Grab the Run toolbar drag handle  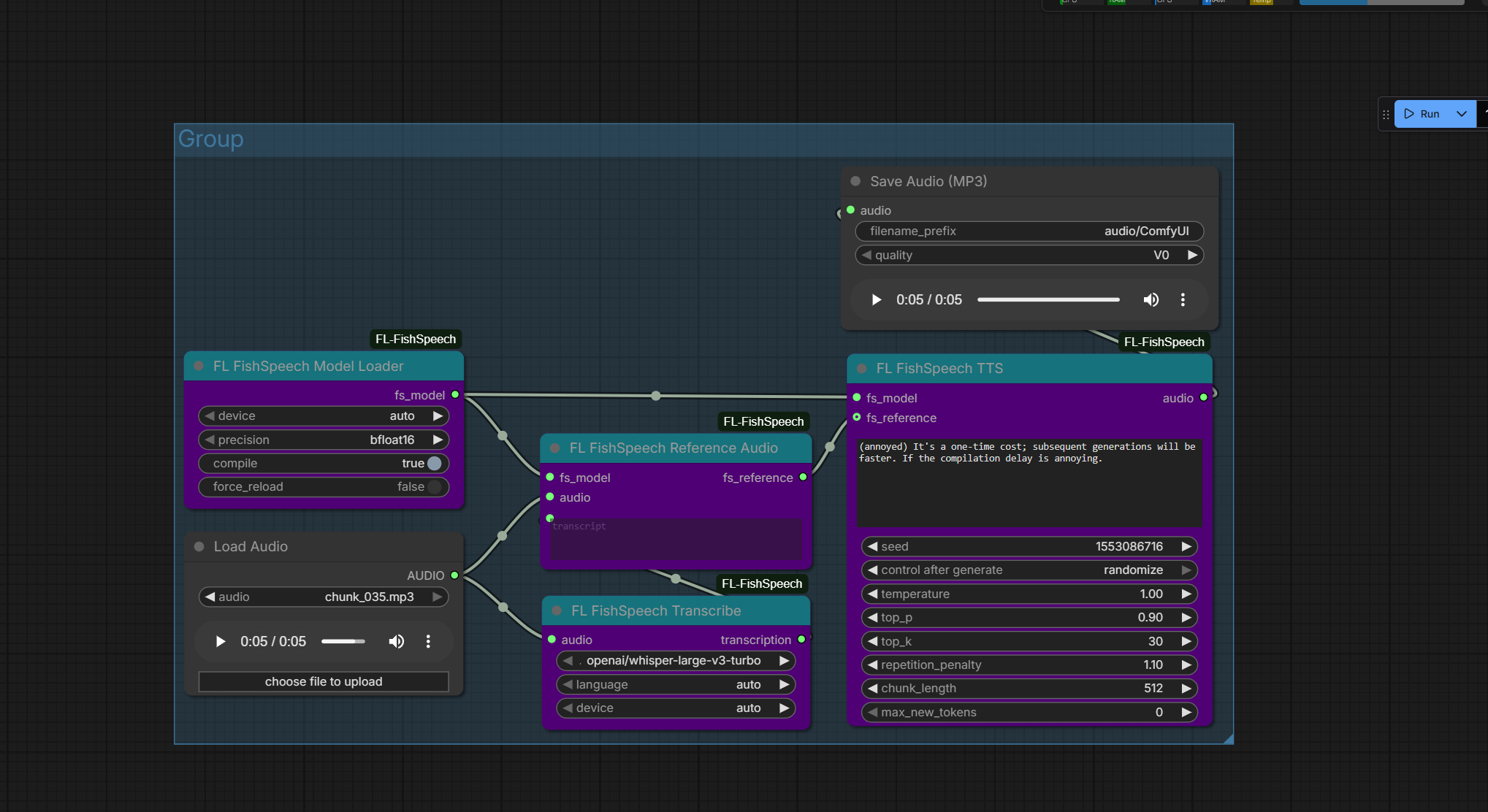coord(1386,114)
